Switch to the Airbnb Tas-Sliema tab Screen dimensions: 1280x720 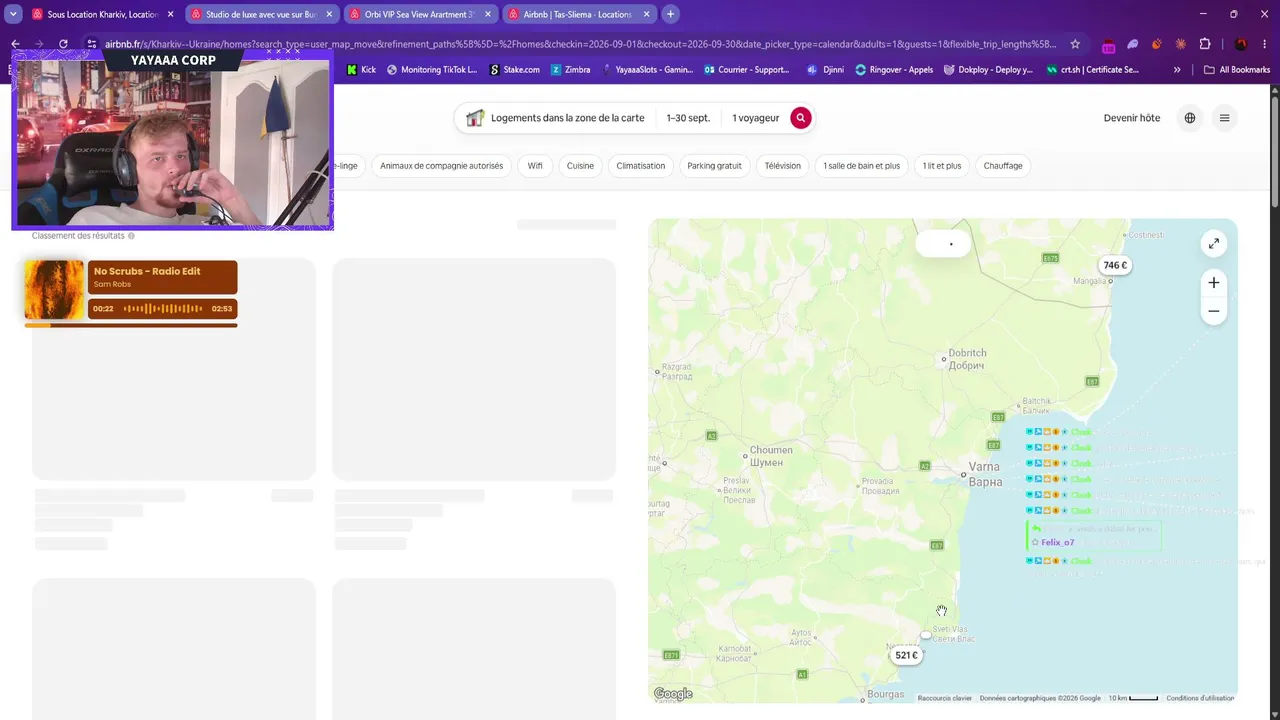[x=577, y=14]
